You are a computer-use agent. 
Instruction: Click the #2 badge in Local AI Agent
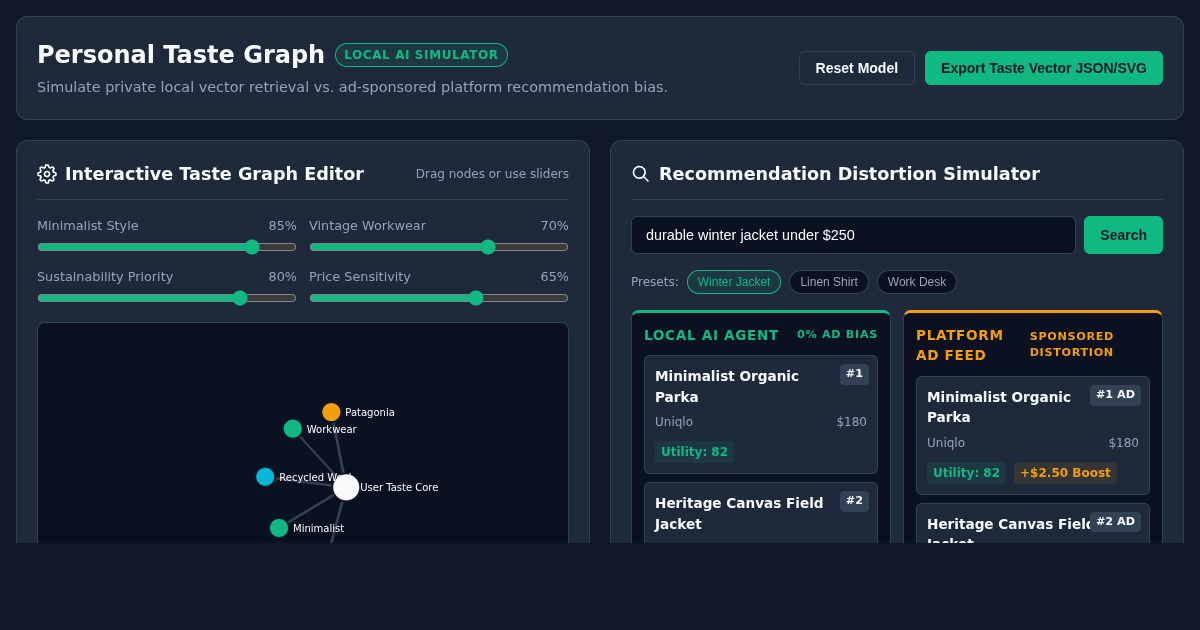(x=854, y=501)
